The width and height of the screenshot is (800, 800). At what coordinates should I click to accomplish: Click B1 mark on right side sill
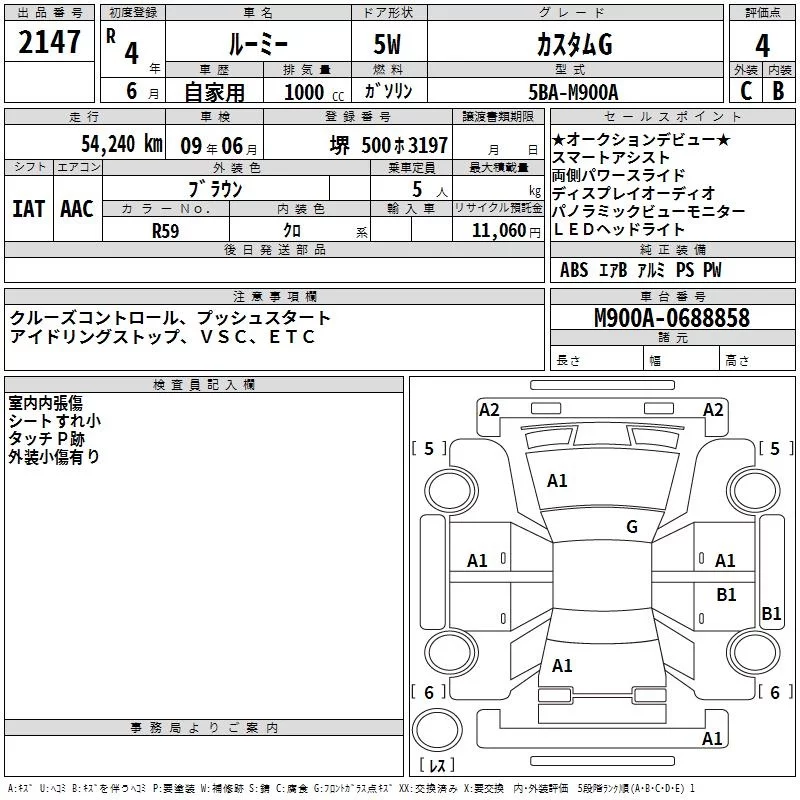point(771,613)
